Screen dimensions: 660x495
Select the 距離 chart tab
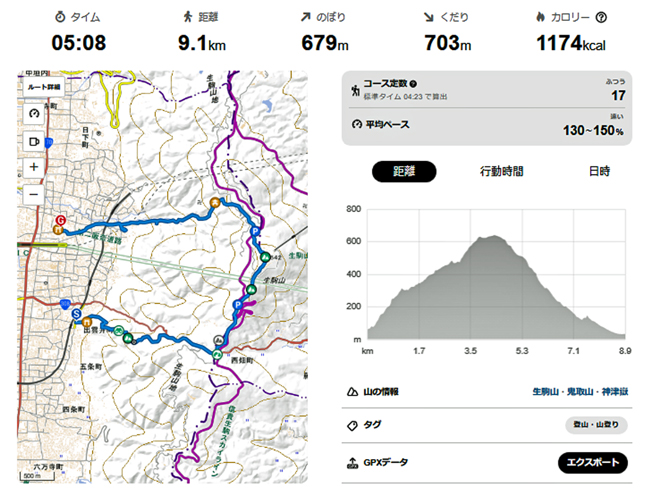[404, 171]
